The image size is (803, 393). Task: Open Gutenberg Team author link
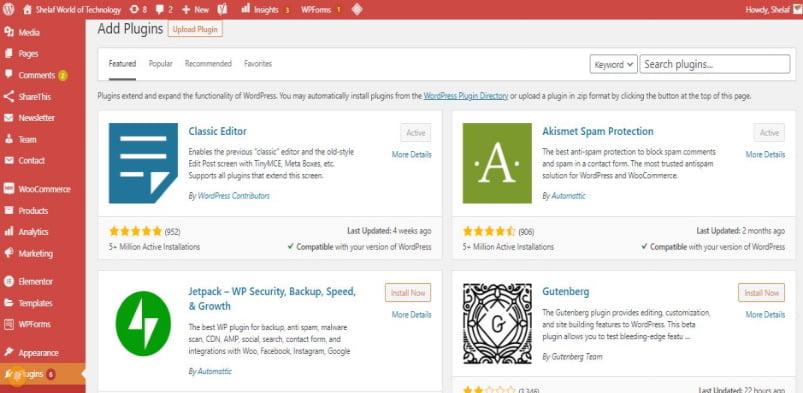coord(577,356)
